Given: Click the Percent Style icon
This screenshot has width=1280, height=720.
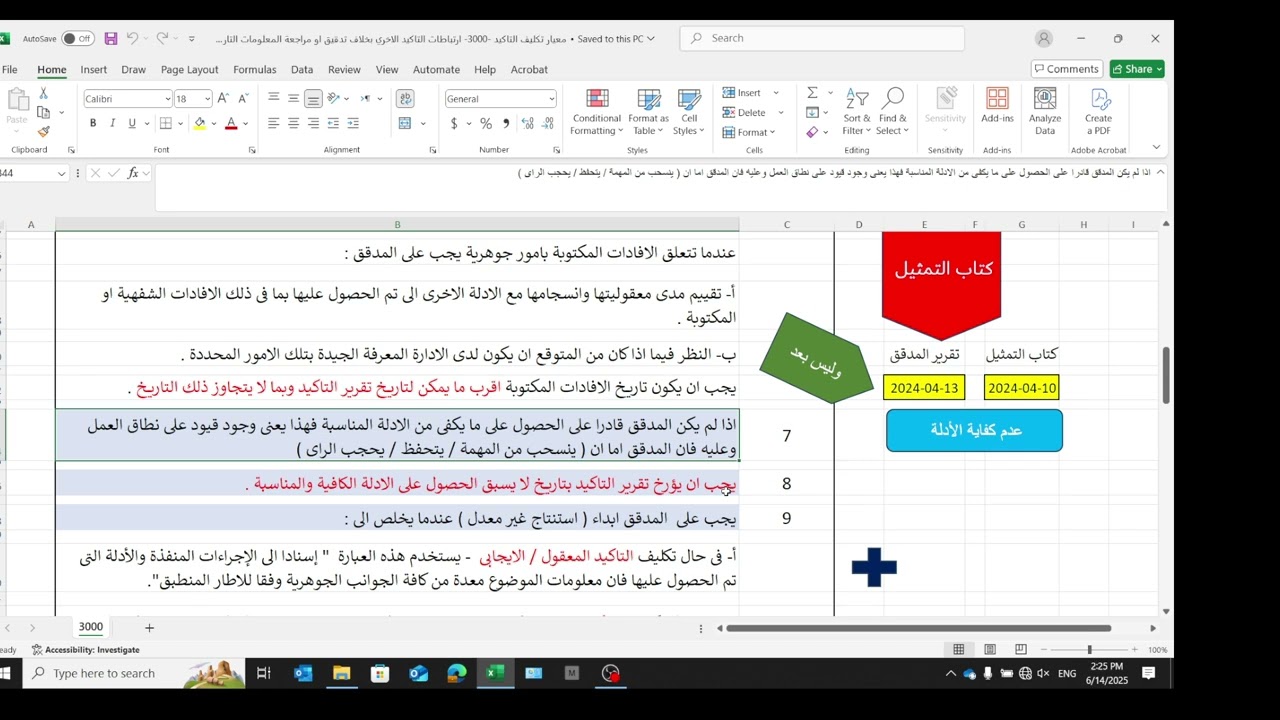Looking at the screenshot, I should [486, 123].
